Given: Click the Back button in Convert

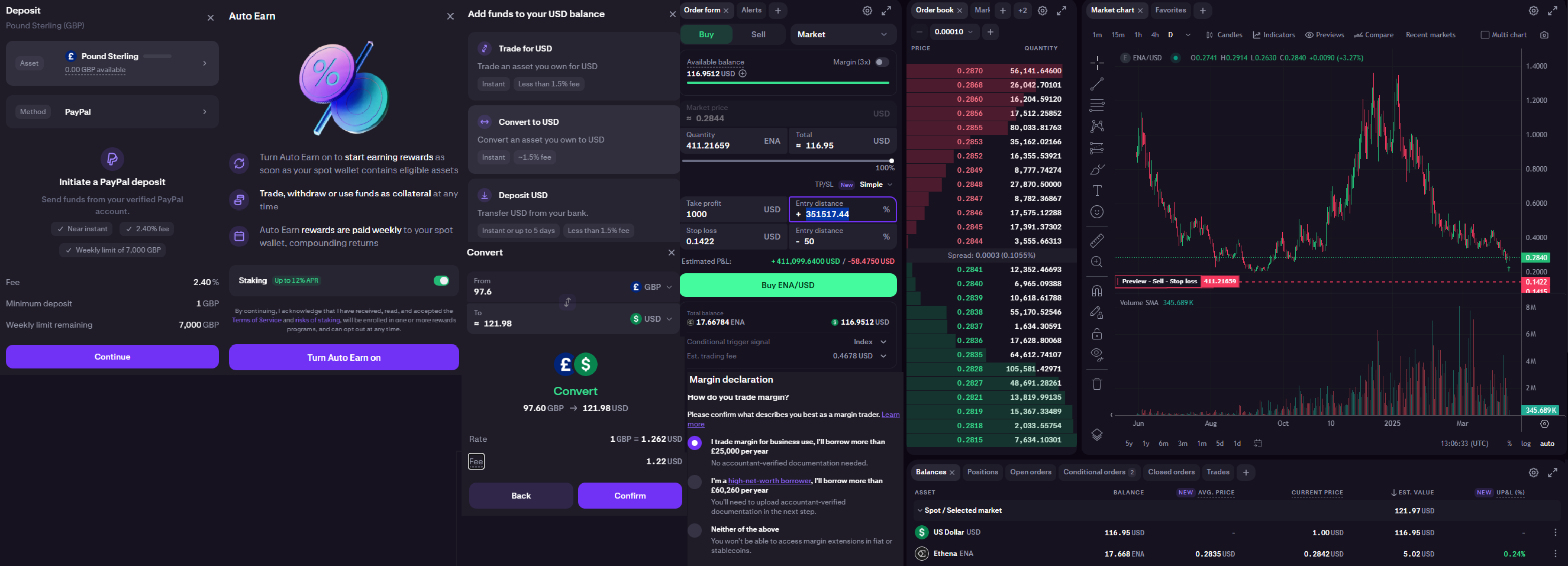Looking at the screenshot, I should click(x=521, y=496).
